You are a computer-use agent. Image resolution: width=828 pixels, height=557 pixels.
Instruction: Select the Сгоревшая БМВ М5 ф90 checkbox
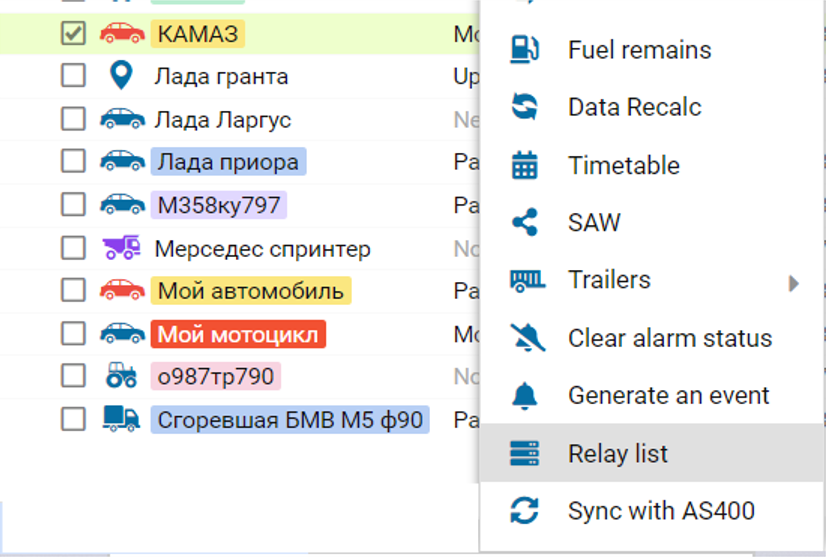click(x=73, y=419)
